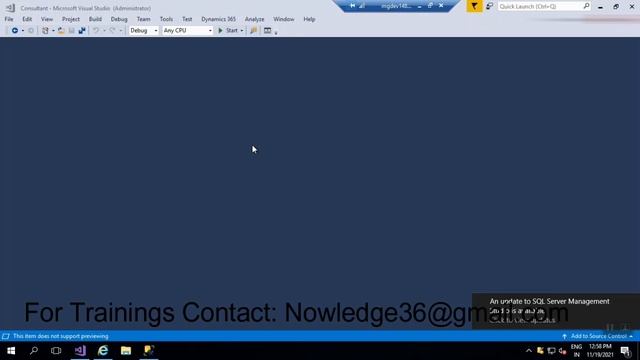
Task: Click the Visual Studio logo in title bar
Action: pyautogui.click(x=10, y=8)
